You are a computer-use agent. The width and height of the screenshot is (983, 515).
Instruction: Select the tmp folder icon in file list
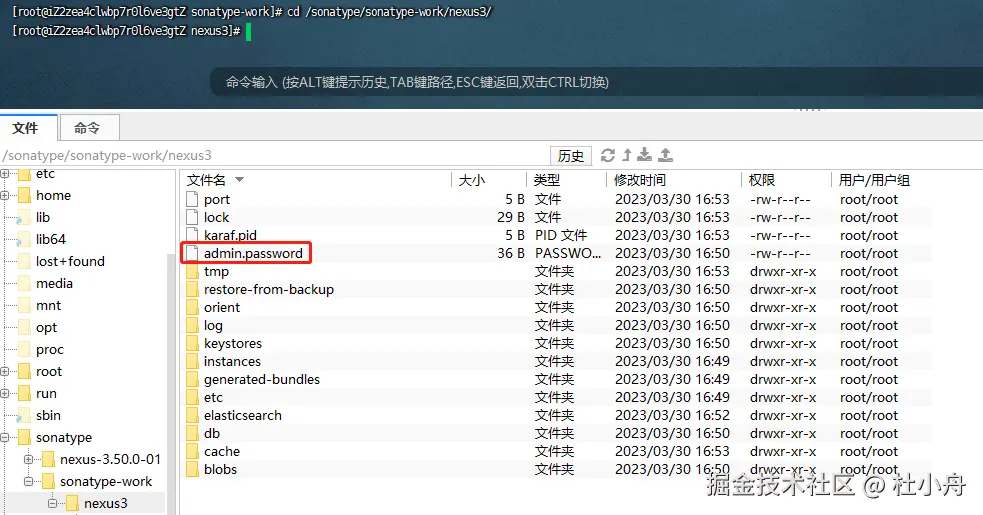192,271
